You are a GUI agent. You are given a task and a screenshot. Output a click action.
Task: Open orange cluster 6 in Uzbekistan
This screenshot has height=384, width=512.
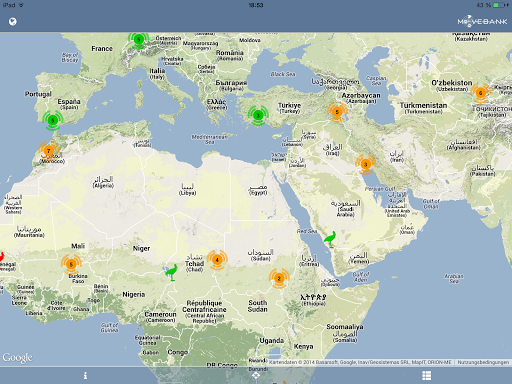tap(480, 93)
